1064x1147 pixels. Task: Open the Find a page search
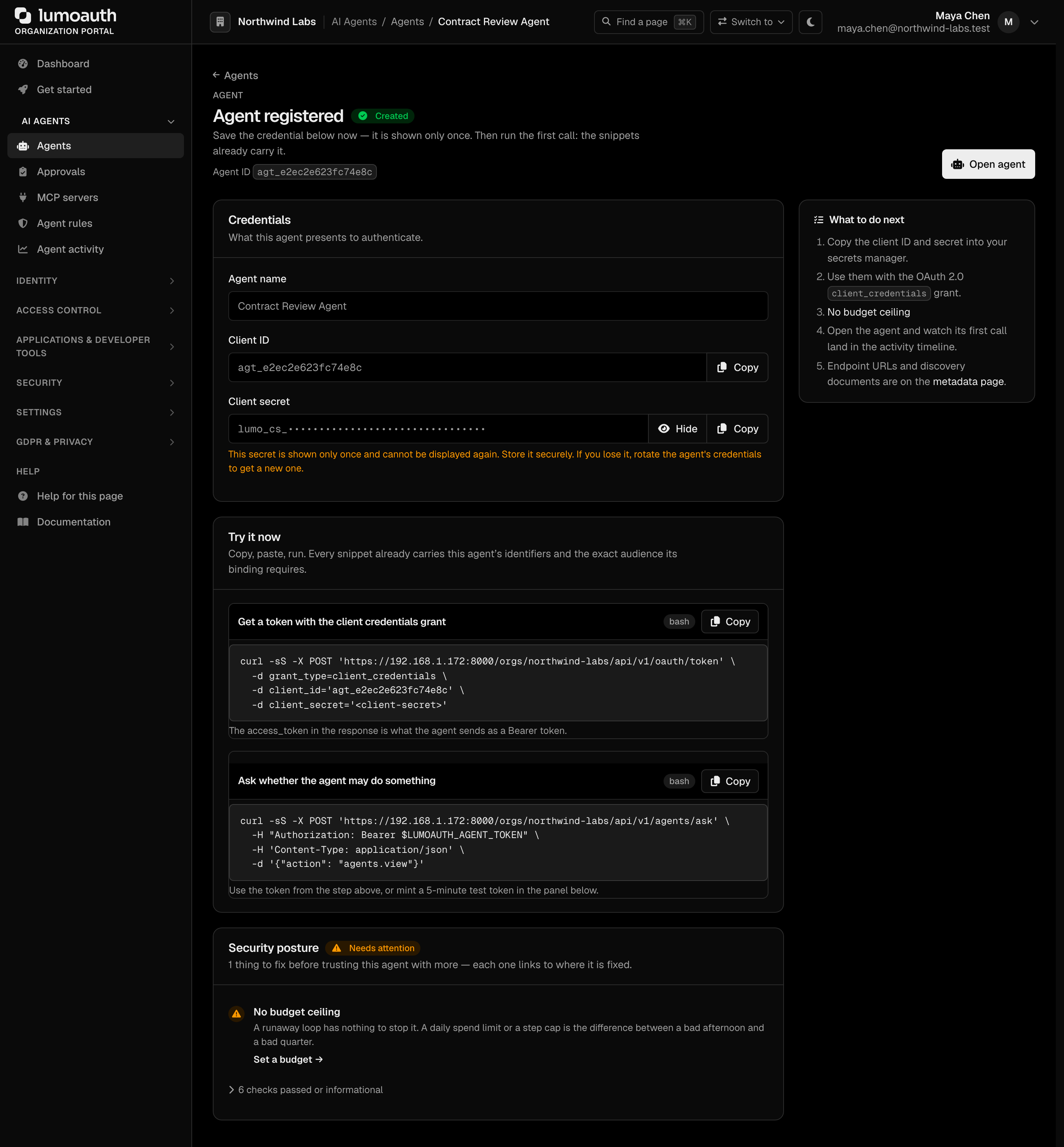[x=649, y=22]
